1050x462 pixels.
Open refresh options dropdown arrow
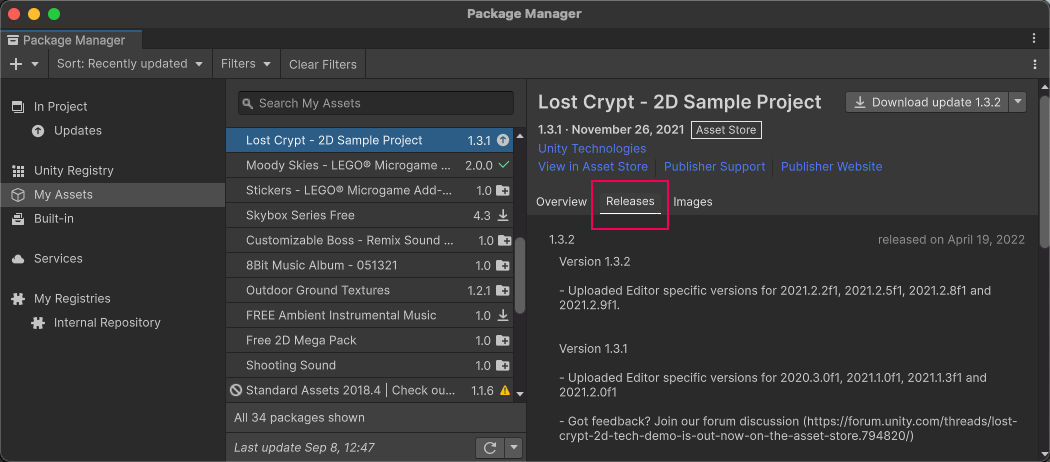pyautogui.click(x=514, y=448)
